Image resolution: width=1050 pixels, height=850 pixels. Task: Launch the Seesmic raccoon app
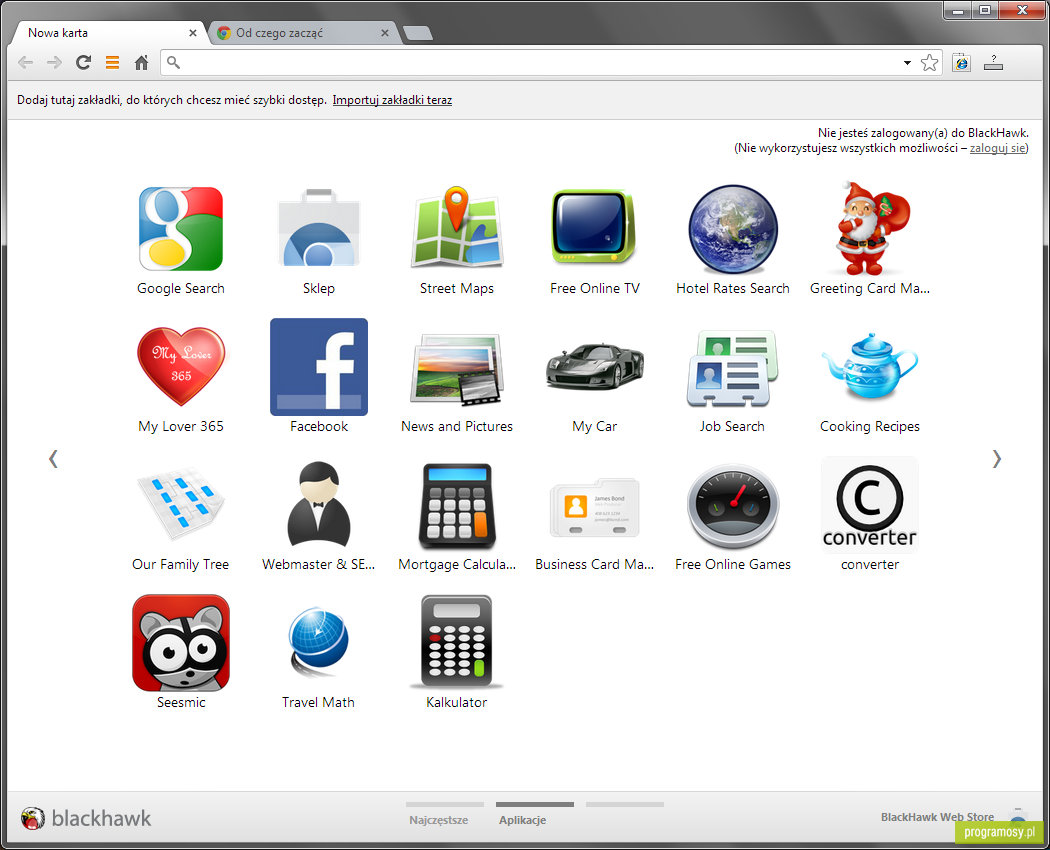[x=181, y=643]
